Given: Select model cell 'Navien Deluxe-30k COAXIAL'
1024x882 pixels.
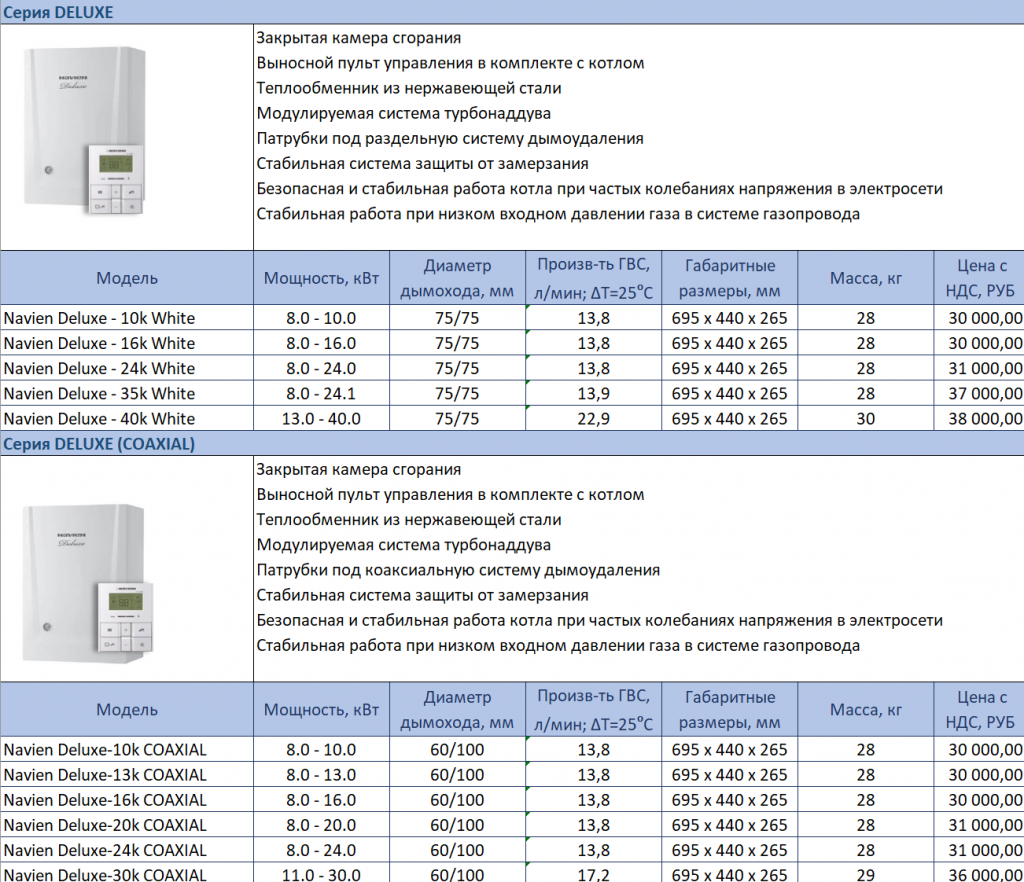Looking at the screenshot, I should coord(127,874).
